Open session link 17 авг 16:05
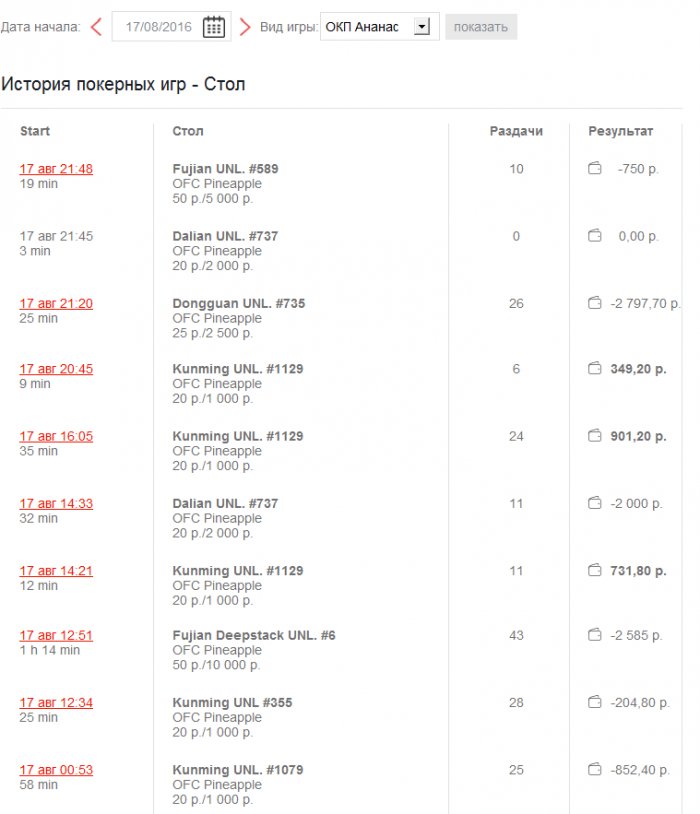700x814 pixels. coord(56,436)
